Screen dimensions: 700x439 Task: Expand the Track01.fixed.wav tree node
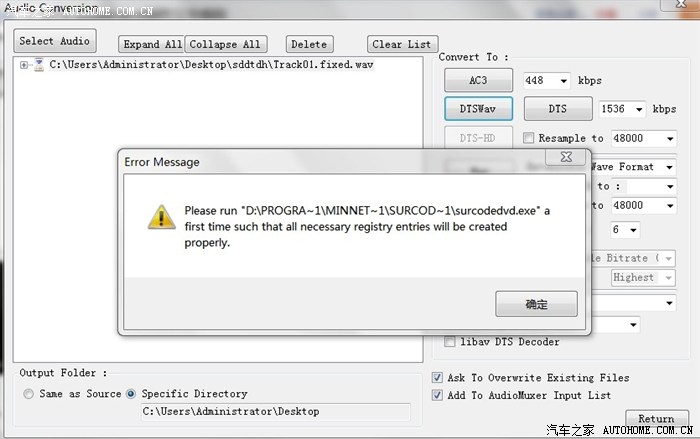pyautogui.click(x=24, y=65)
